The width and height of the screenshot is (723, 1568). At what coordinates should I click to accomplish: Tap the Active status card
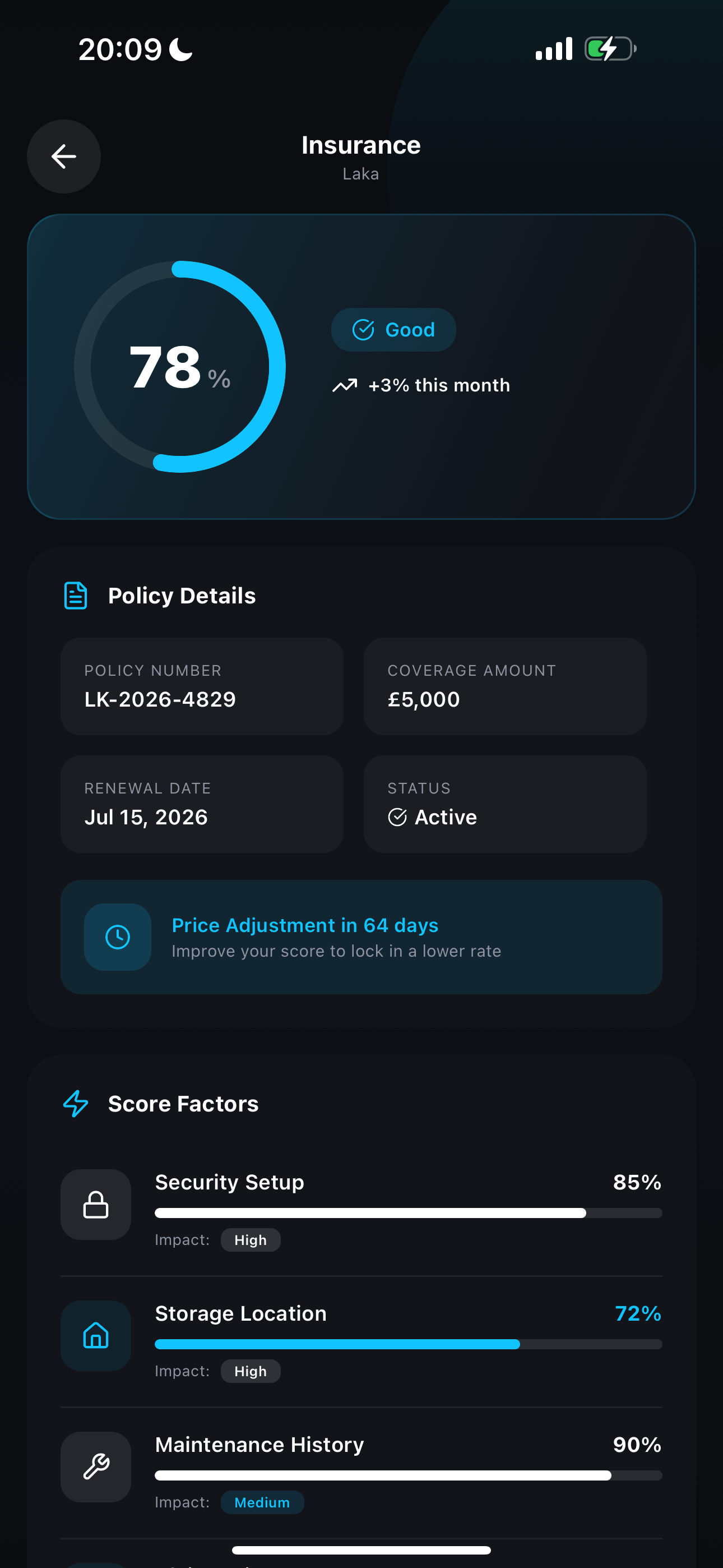point(504,804)
